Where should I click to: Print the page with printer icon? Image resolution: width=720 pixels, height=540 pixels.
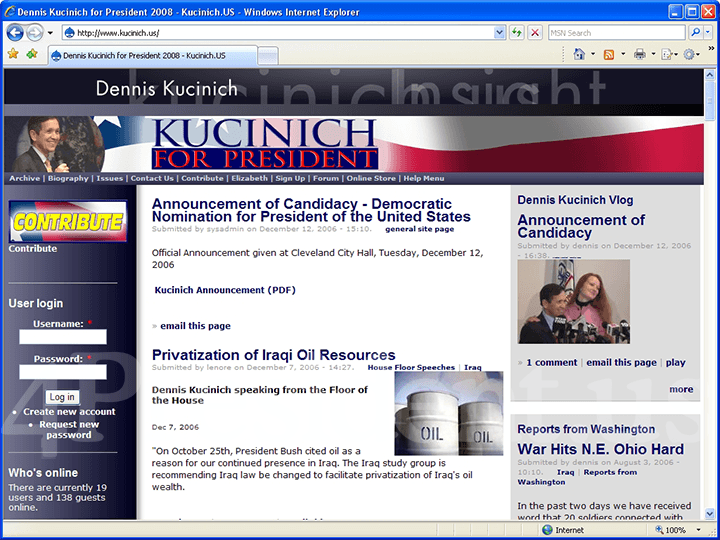click(640, 55)
